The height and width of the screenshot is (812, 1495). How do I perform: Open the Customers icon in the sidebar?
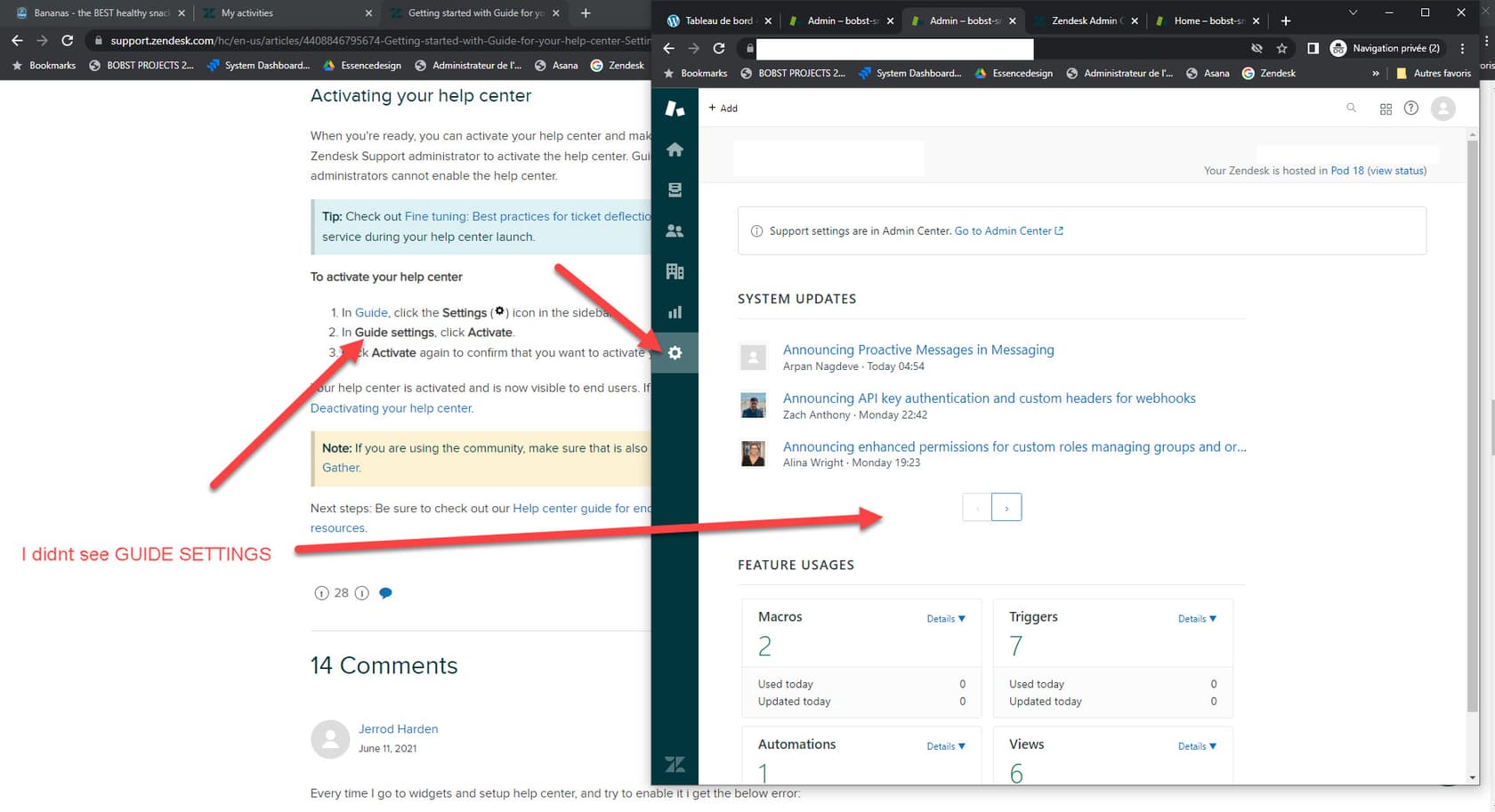coord(675,229)
